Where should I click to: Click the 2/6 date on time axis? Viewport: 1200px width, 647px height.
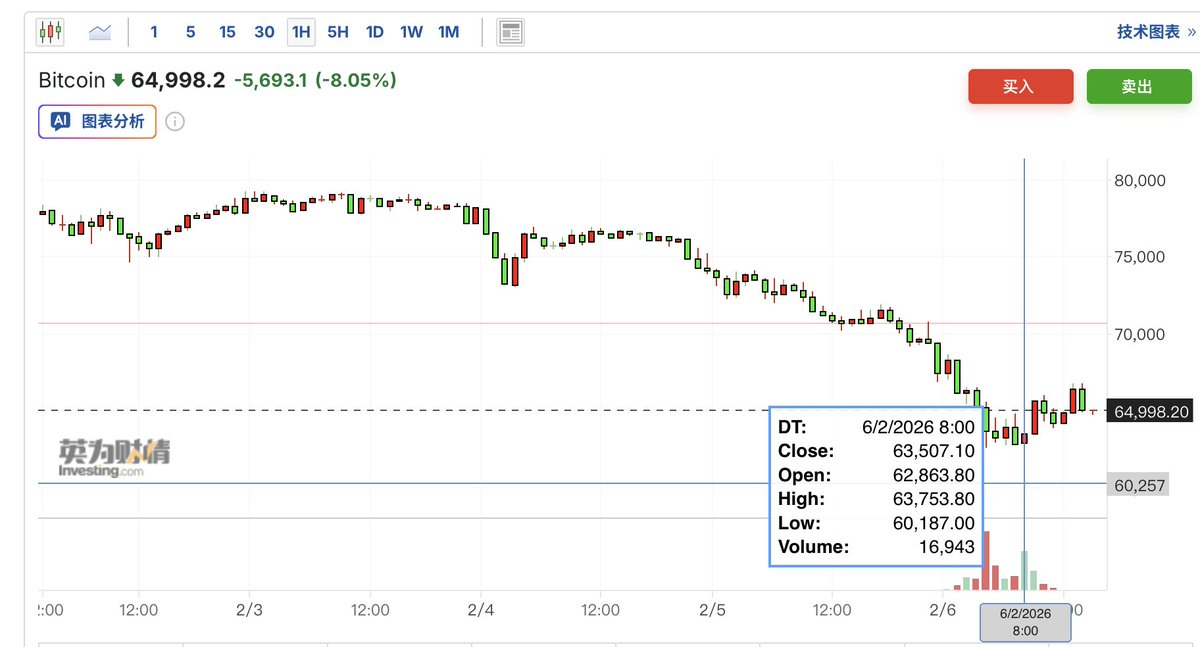point(942,609)
